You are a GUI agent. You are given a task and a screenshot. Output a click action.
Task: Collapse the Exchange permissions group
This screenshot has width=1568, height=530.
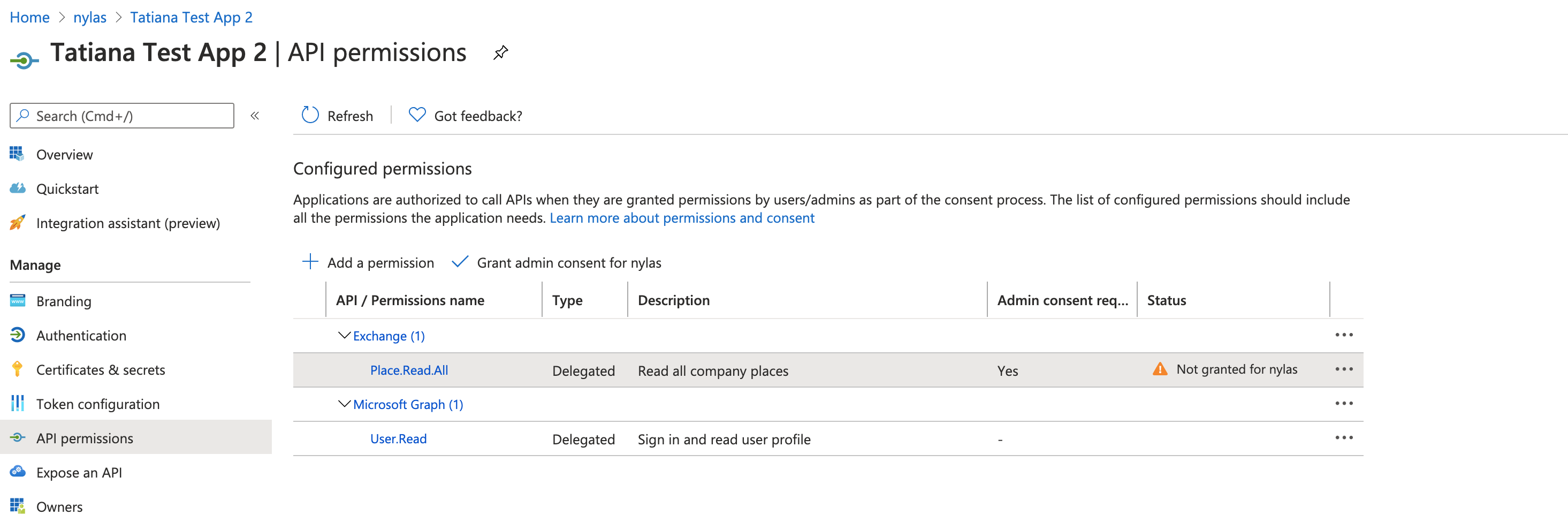tap(344, 335)
